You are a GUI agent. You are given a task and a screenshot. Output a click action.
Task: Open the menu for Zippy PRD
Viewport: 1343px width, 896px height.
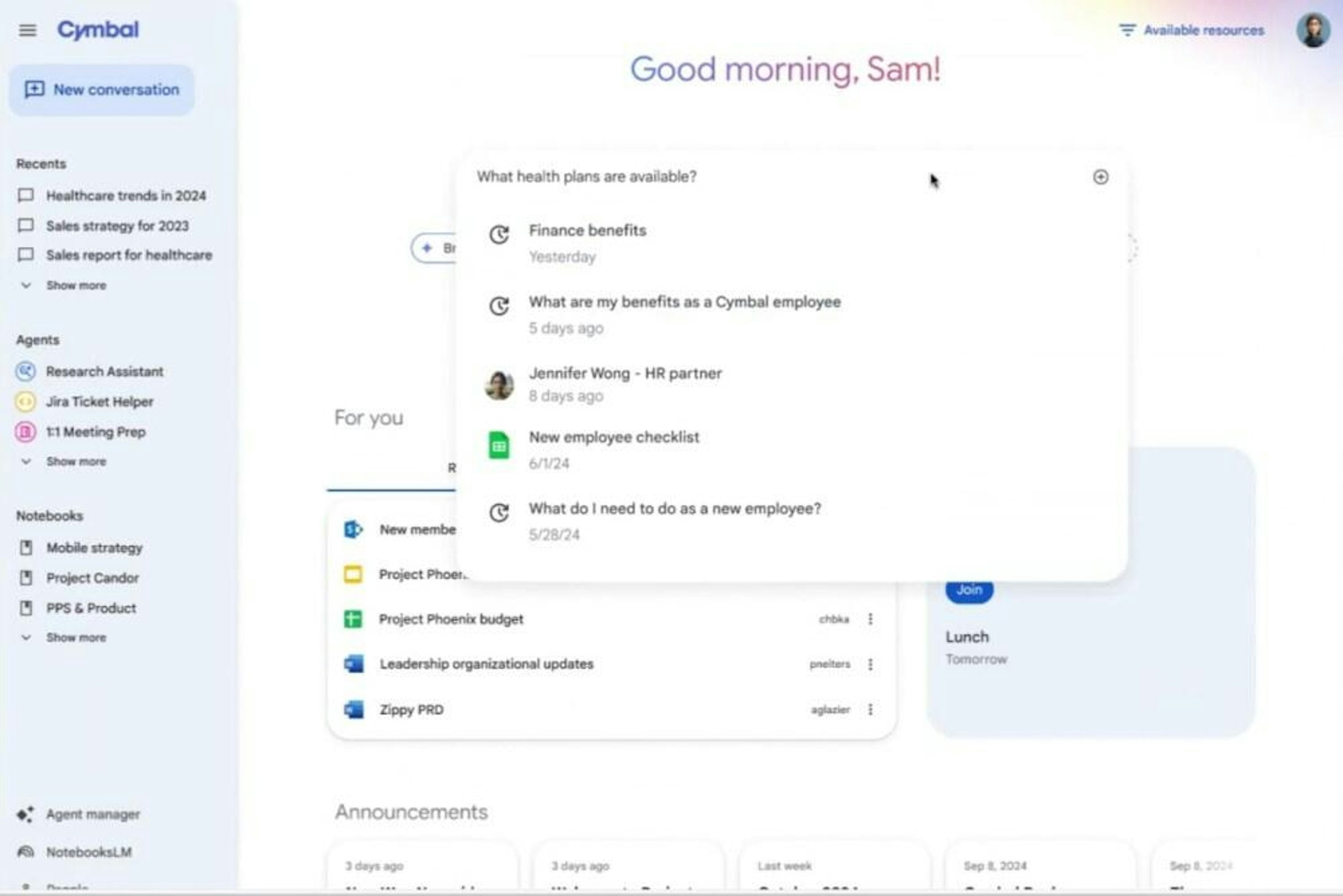(x=870, y=710)
